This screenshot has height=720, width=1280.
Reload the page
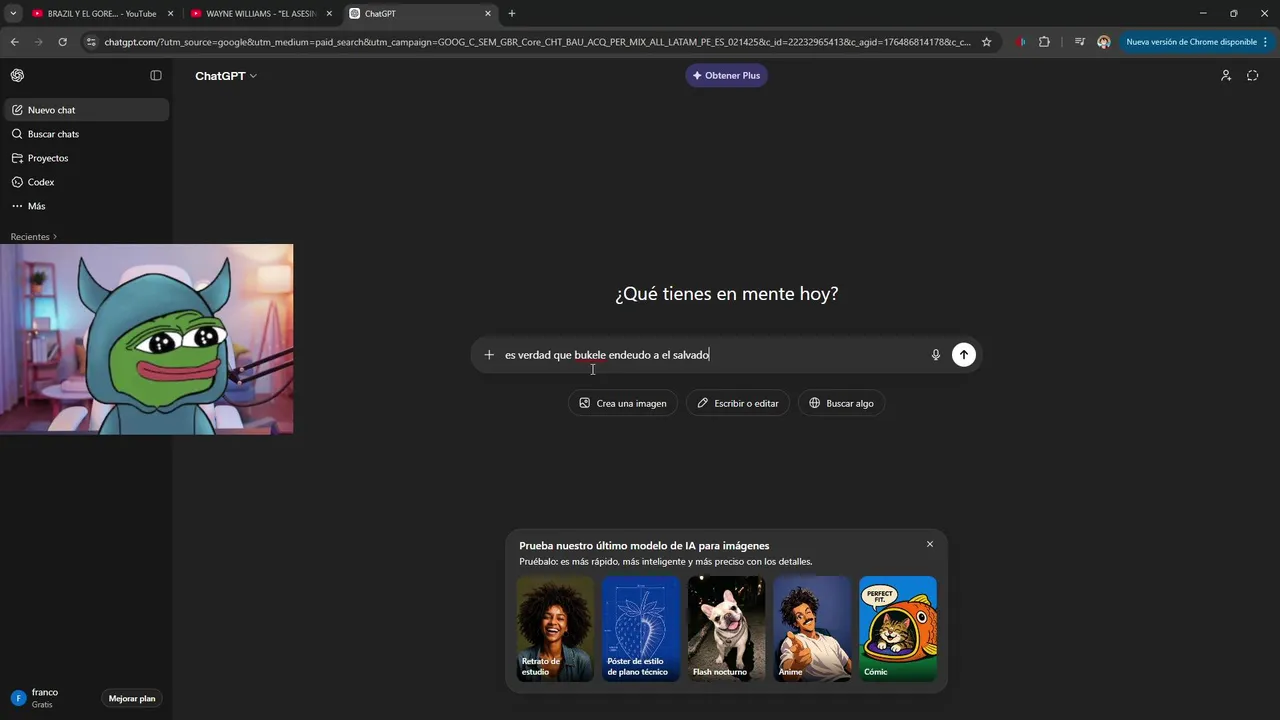click(62, 42)
